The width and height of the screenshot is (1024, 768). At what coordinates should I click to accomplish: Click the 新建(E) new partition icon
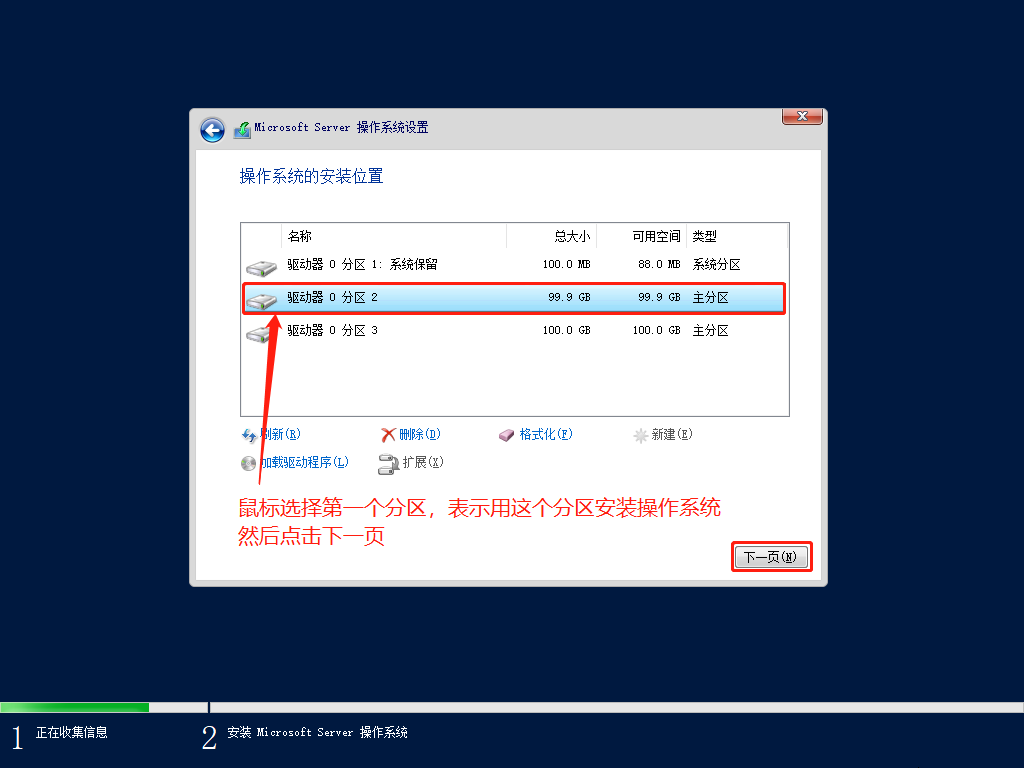click(640, 434)
